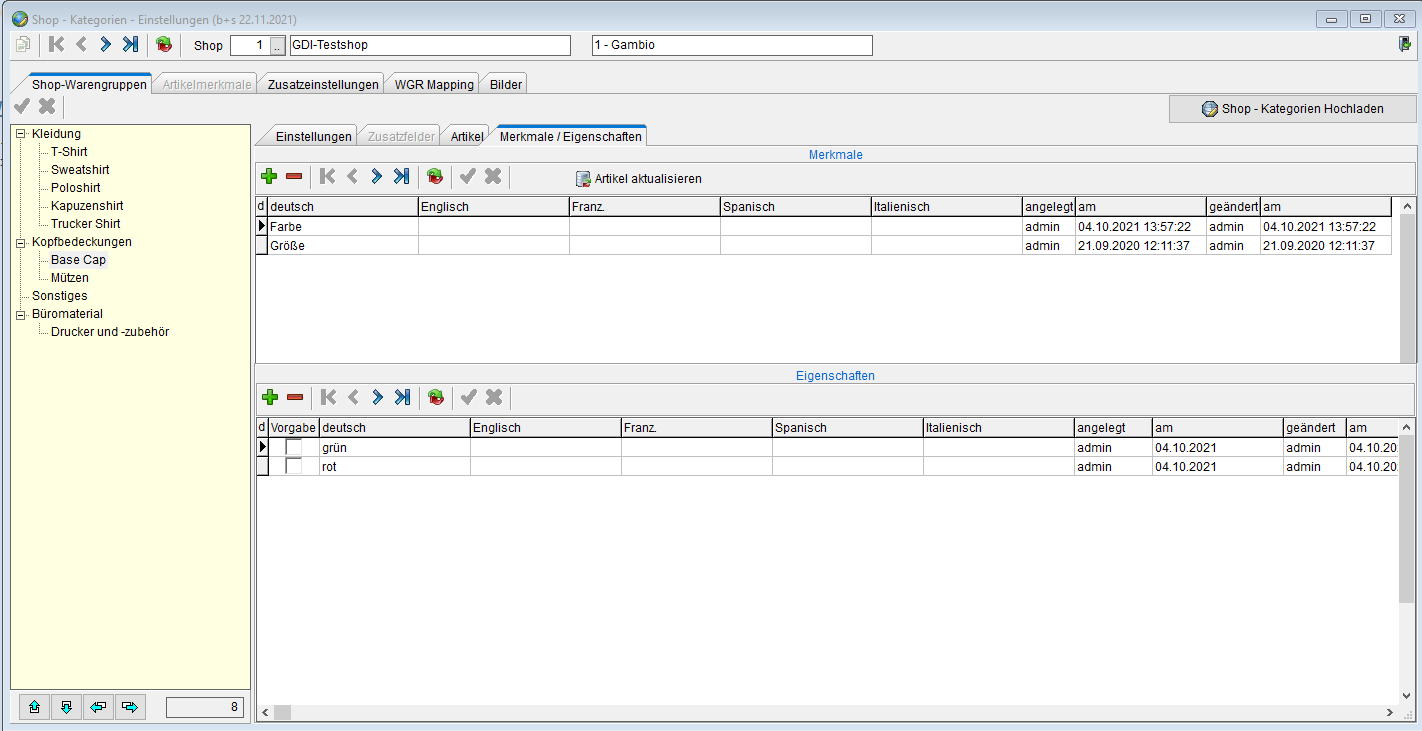
Task: Toggle Vorgabe checkbox for grün
Action: point(294,447)
